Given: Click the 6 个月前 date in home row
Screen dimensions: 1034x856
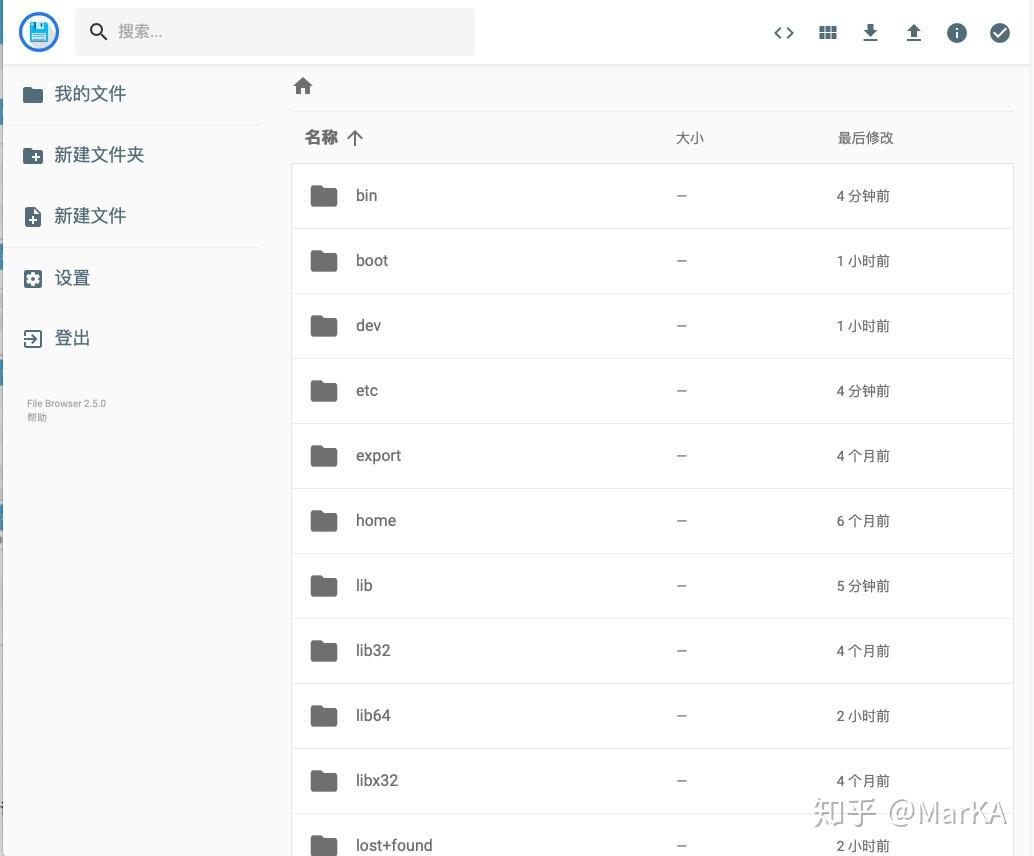Looking at the screenshot, I should tap(863, 521).
